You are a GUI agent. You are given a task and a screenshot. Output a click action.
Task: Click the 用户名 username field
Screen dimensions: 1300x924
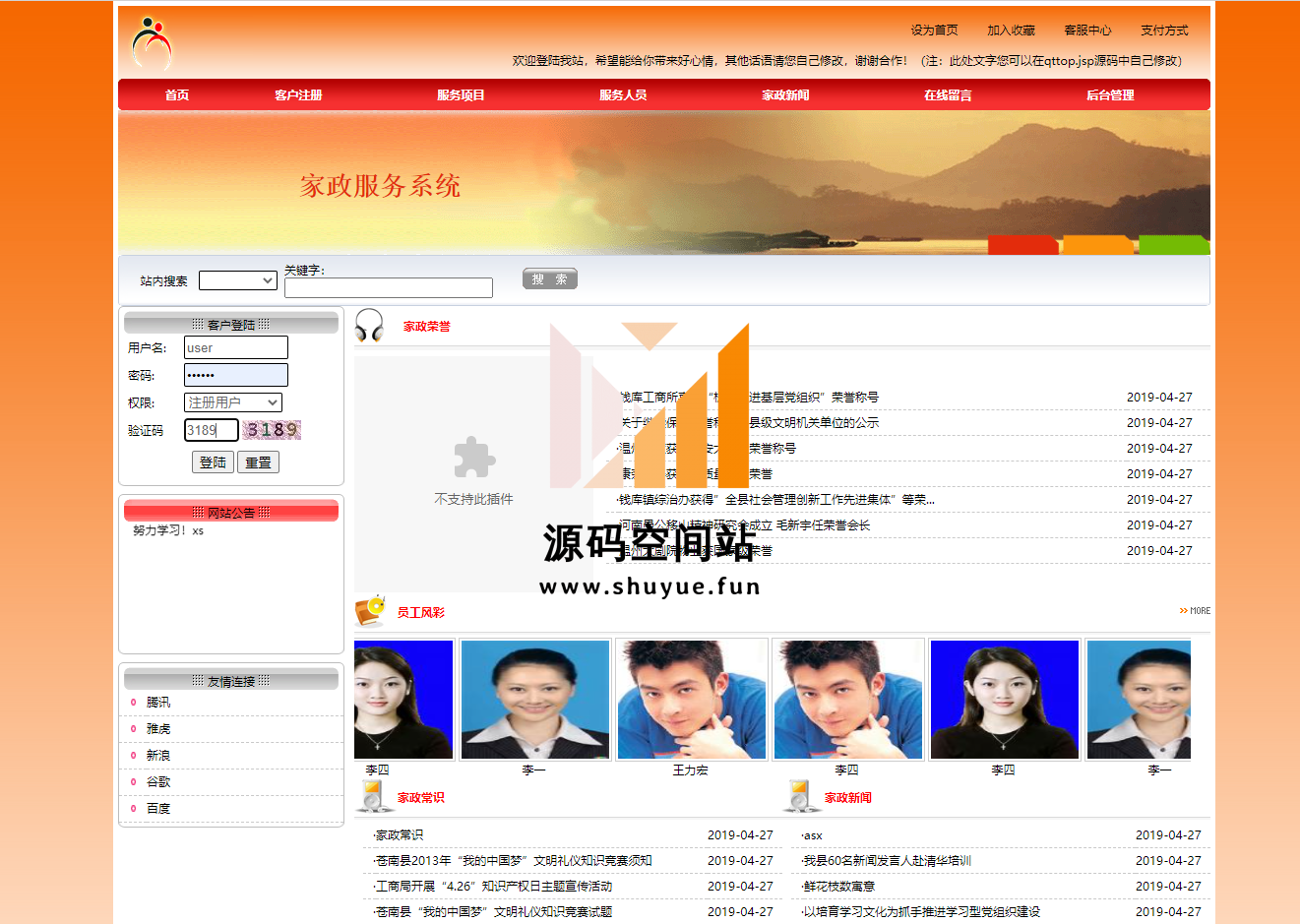pyautogui.click(x=235, y=347)
